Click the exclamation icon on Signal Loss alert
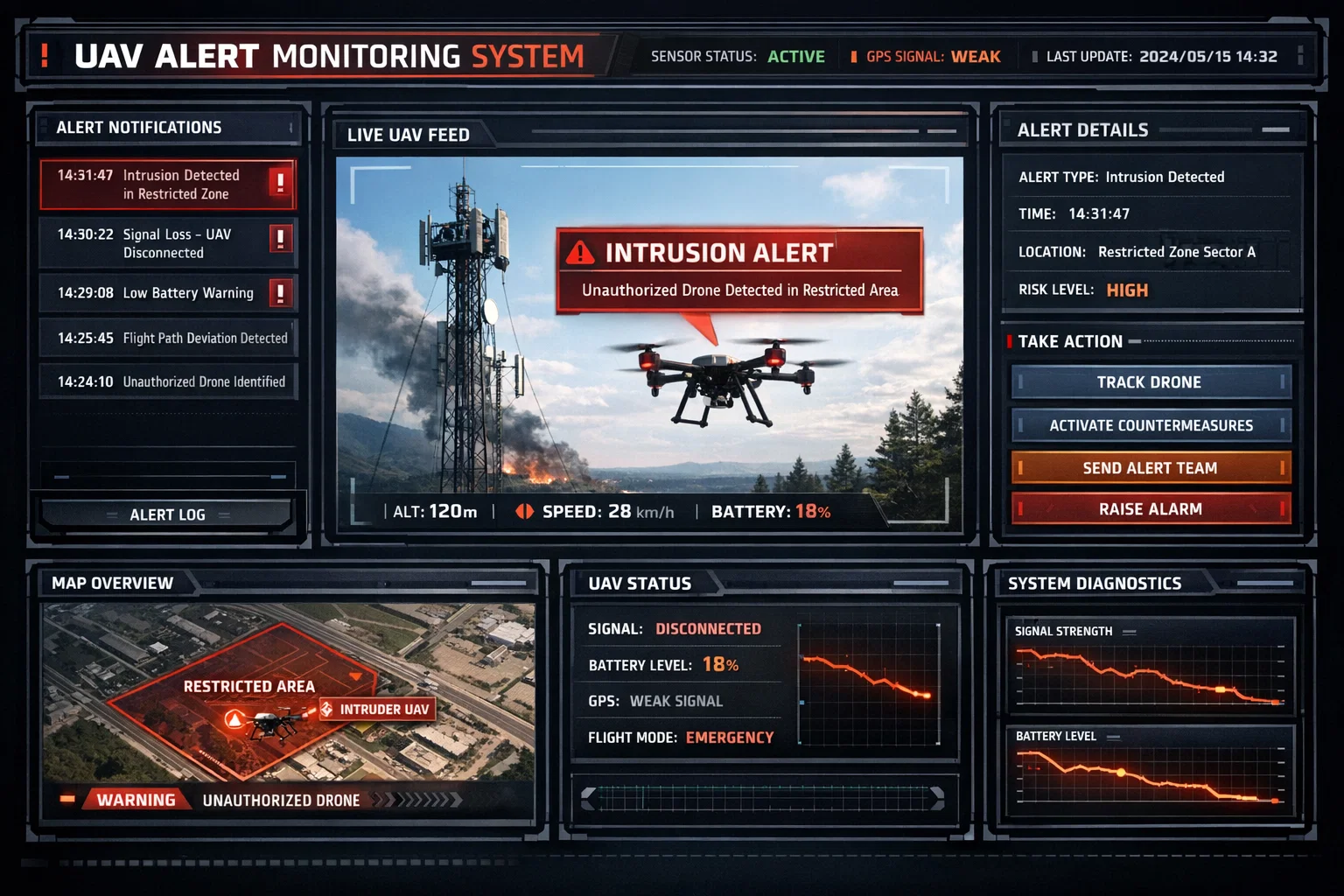 pos(280,238)
